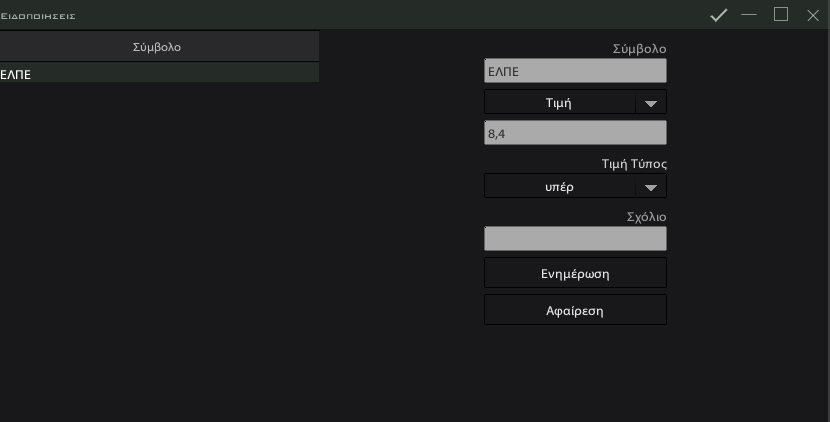Open the Τιμή dropdown
The width and height of the screenshot is (830, 422).
point(575,102)
